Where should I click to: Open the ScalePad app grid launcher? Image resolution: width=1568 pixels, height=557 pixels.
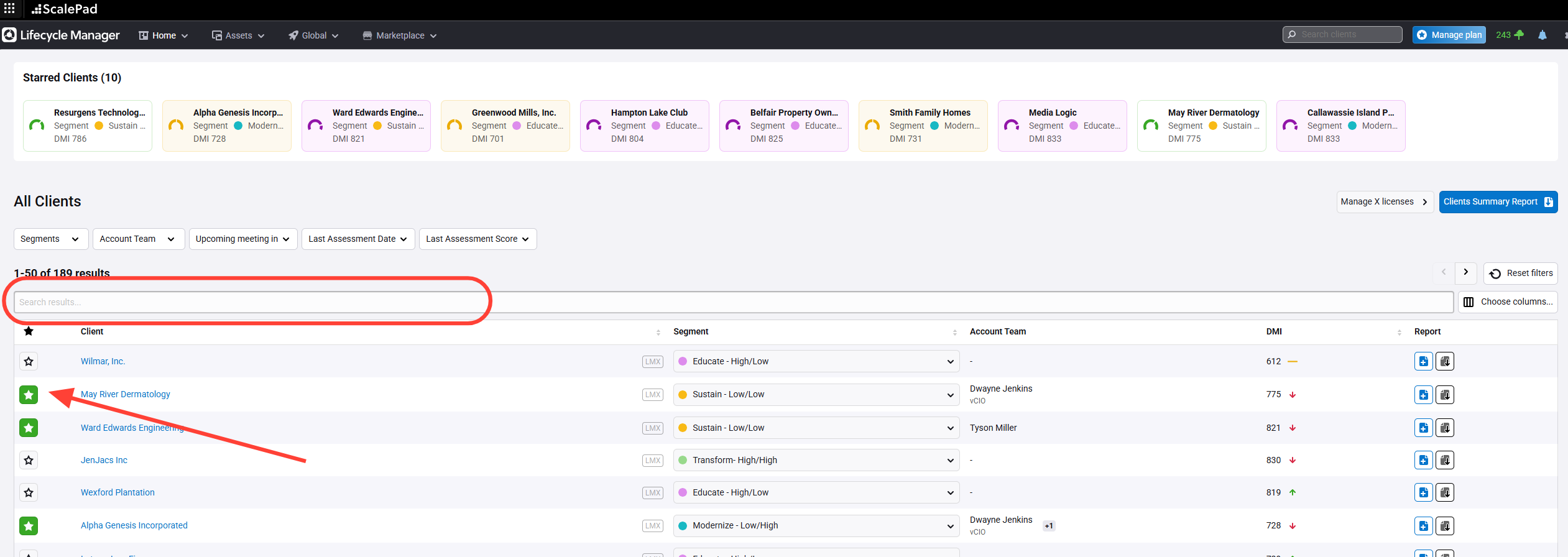coord(9,9)
